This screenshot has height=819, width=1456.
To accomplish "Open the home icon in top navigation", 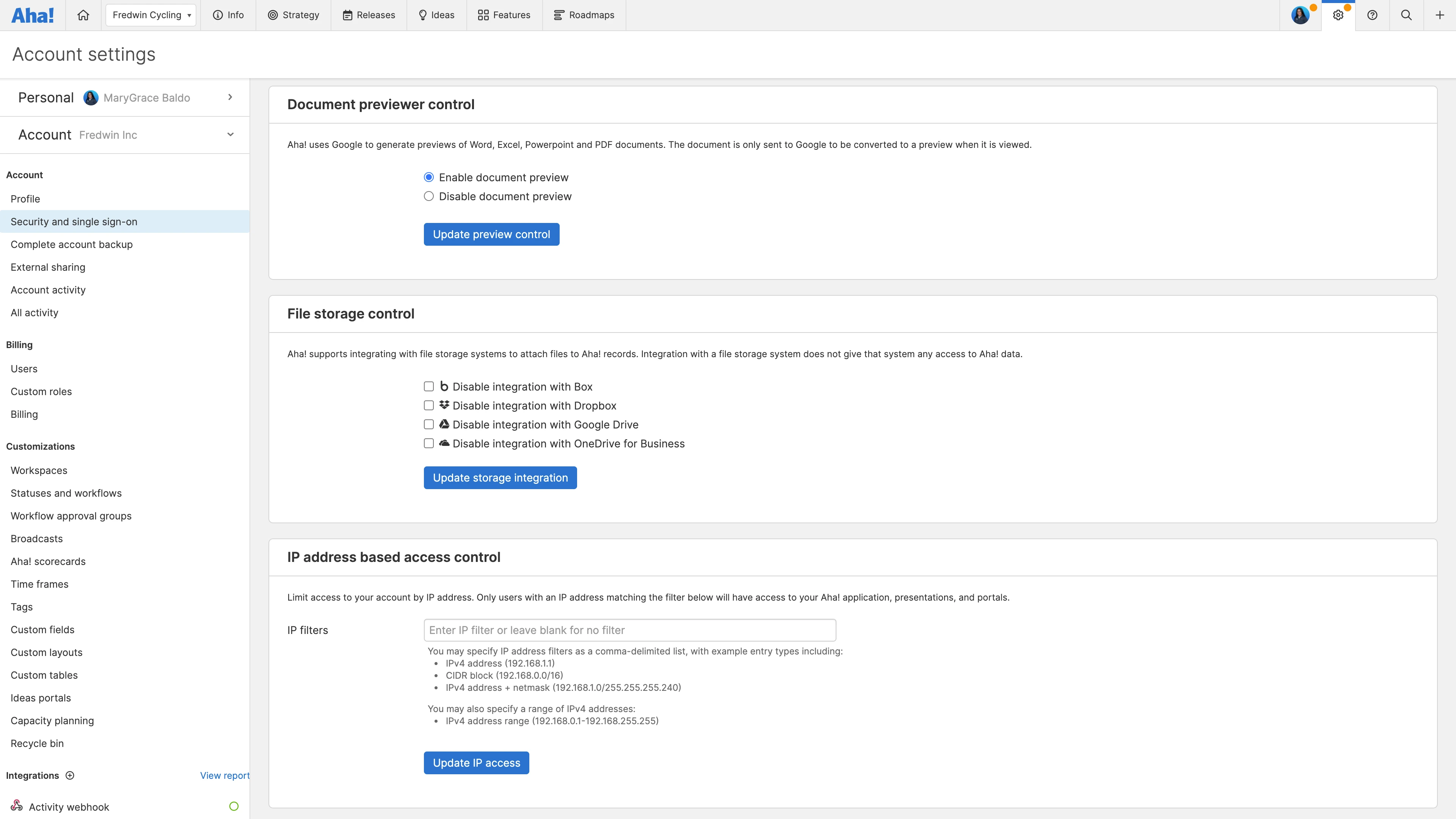I will click(83, 15).
